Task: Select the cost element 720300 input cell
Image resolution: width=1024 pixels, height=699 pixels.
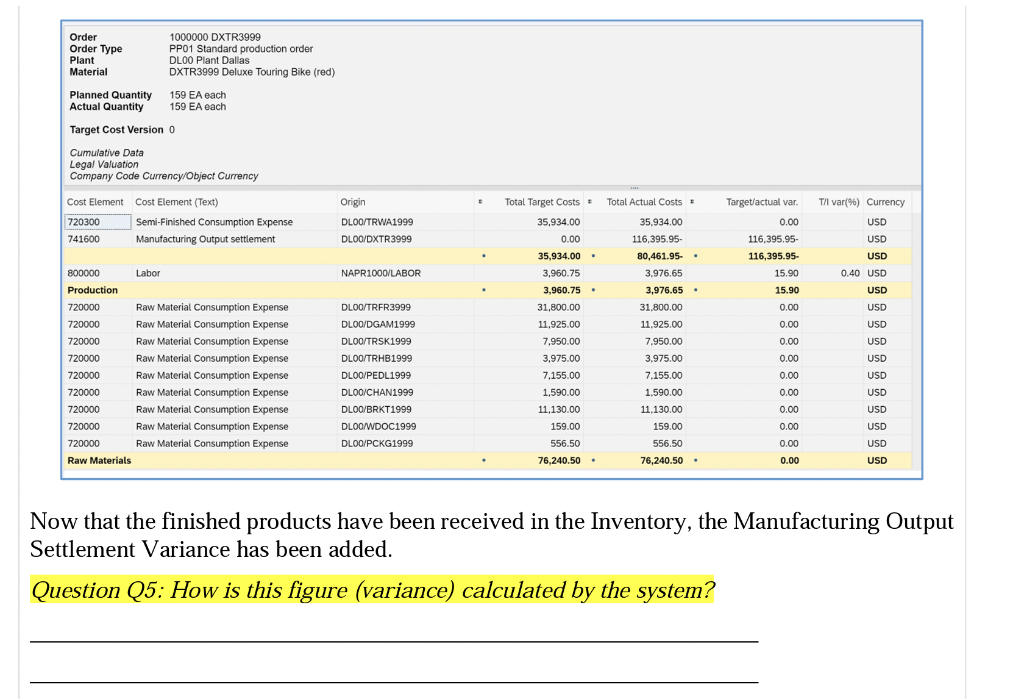Action: 97,222
